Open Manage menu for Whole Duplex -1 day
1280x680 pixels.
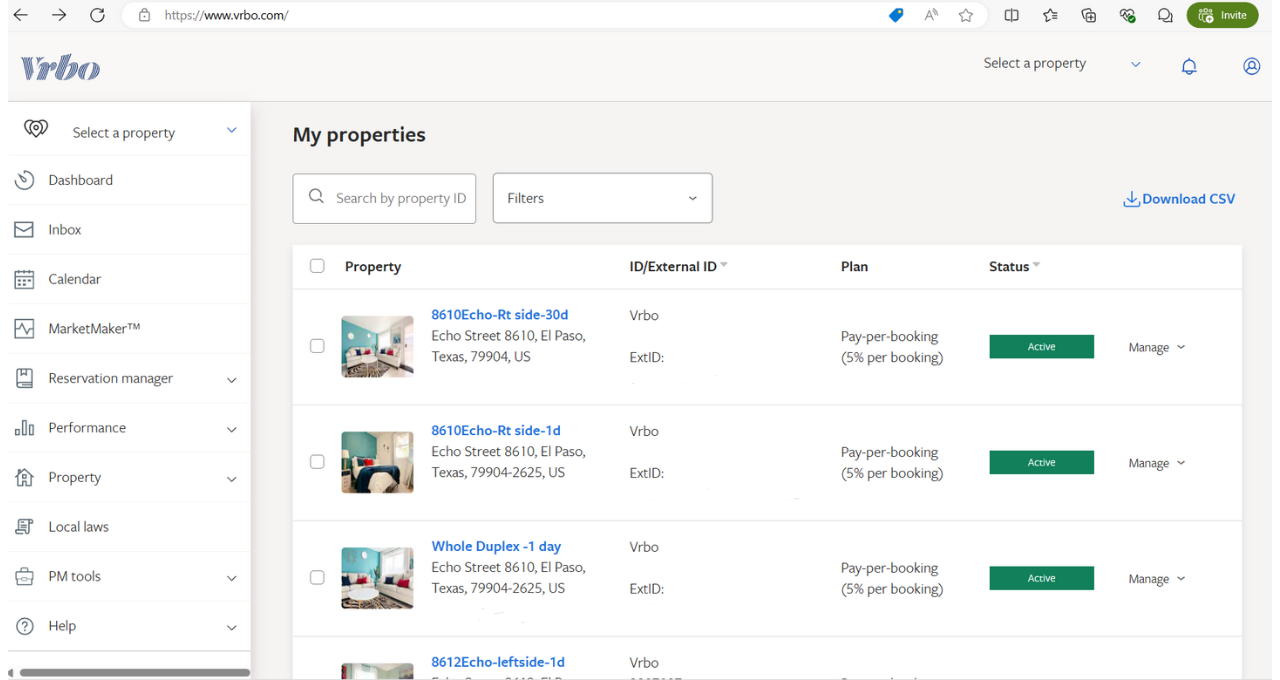1156,579
